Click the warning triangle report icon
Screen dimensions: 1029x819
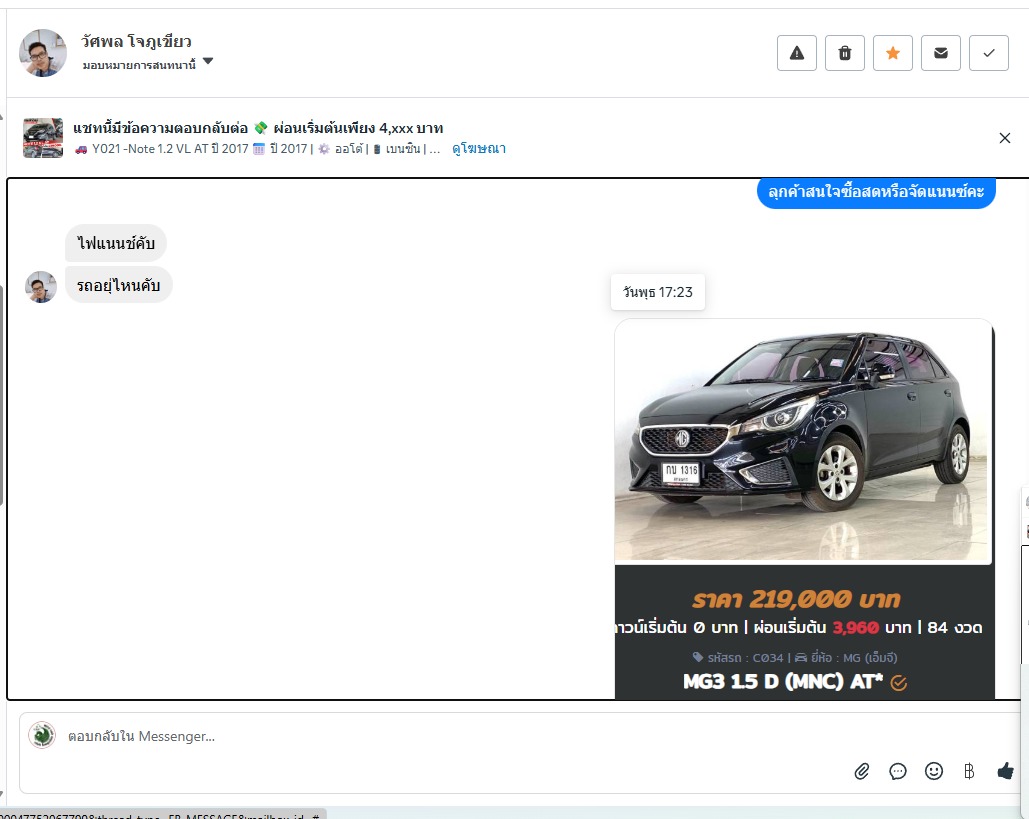point(797,53)
